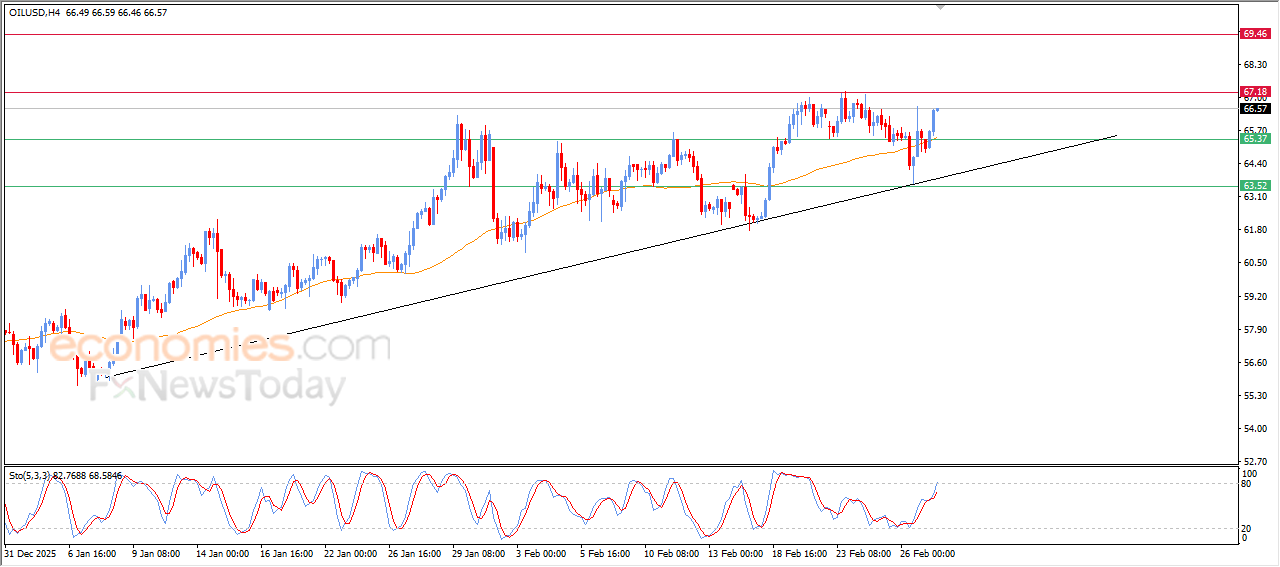This screenshot has width=1280, height=567.
Task: Click the 68.30 price axis label
Action: pyautogui.click(x=1255, y=64)
